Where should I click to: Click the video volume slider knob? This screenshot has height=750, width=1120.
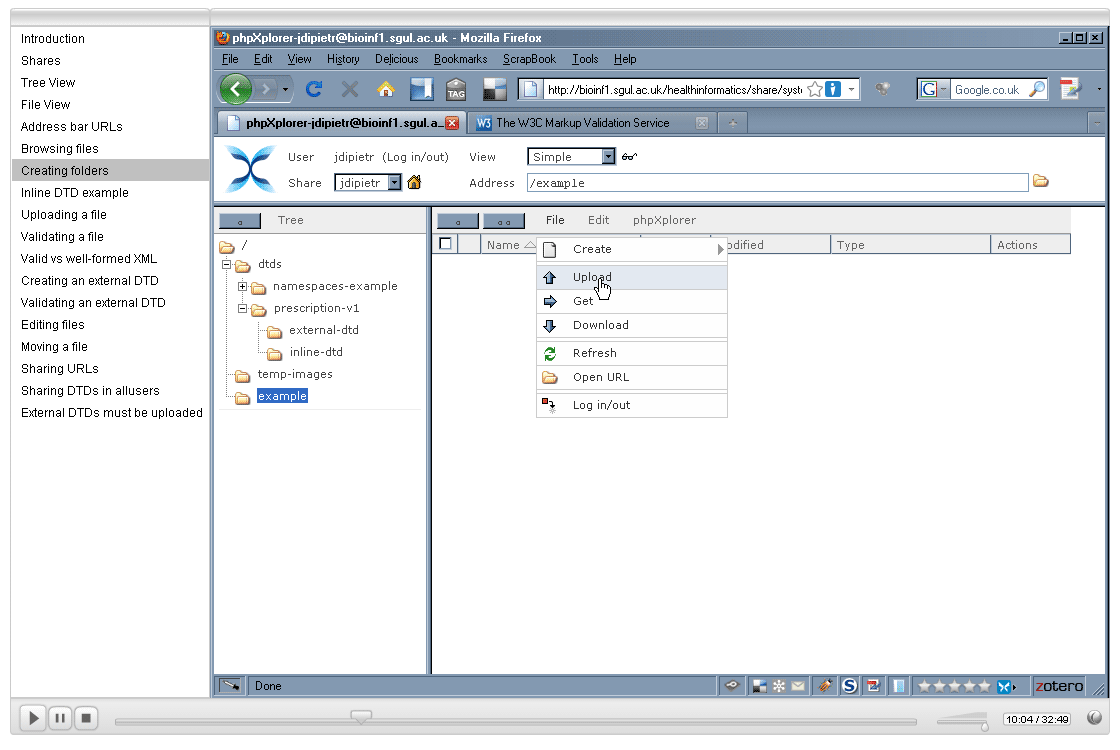tap(984, 726)
